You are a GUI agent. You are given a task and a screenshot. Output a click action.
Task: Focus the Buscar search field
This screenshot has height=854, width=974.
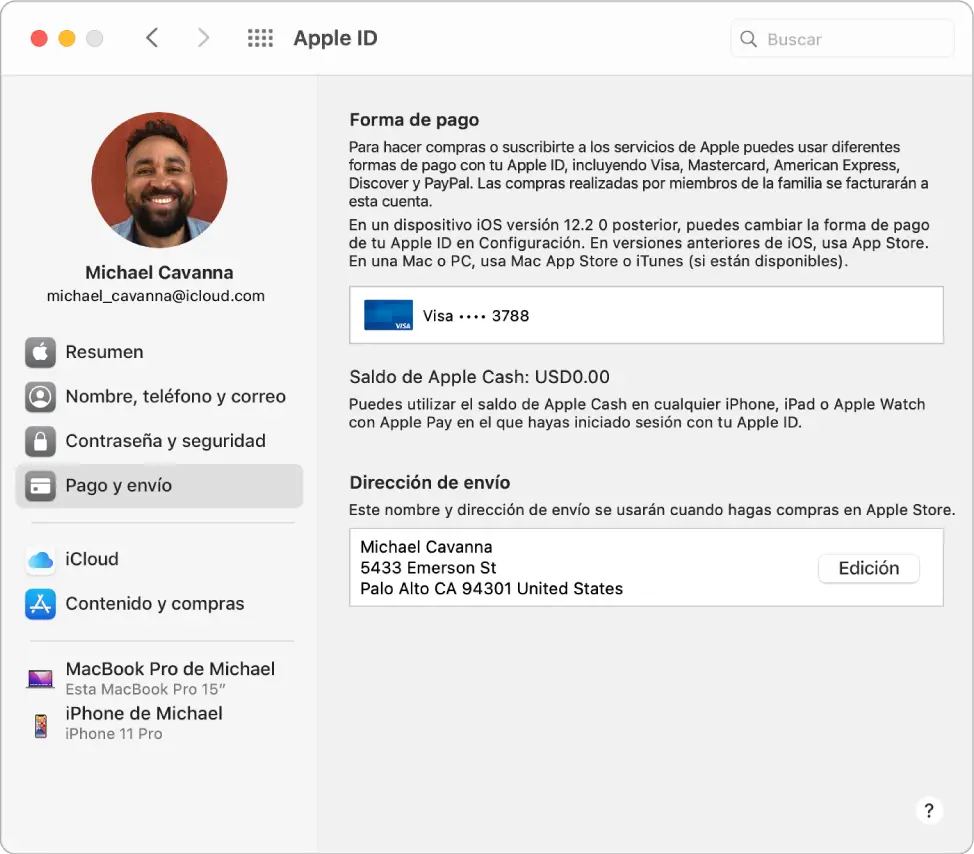point(842,39)
